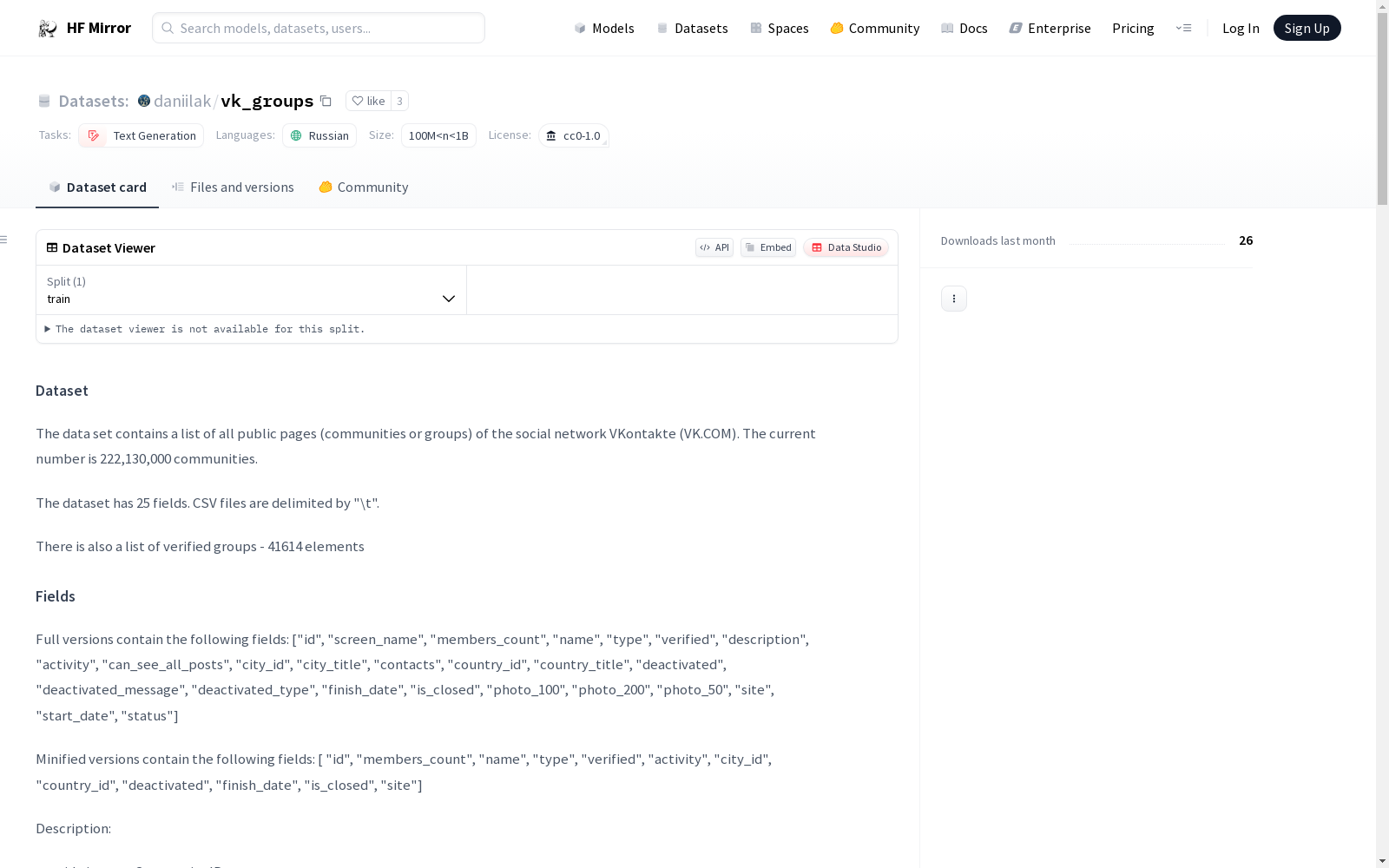1389x868 pixels.
Task: Open the table of contents side icon
Action: click(x=3, y=240)
